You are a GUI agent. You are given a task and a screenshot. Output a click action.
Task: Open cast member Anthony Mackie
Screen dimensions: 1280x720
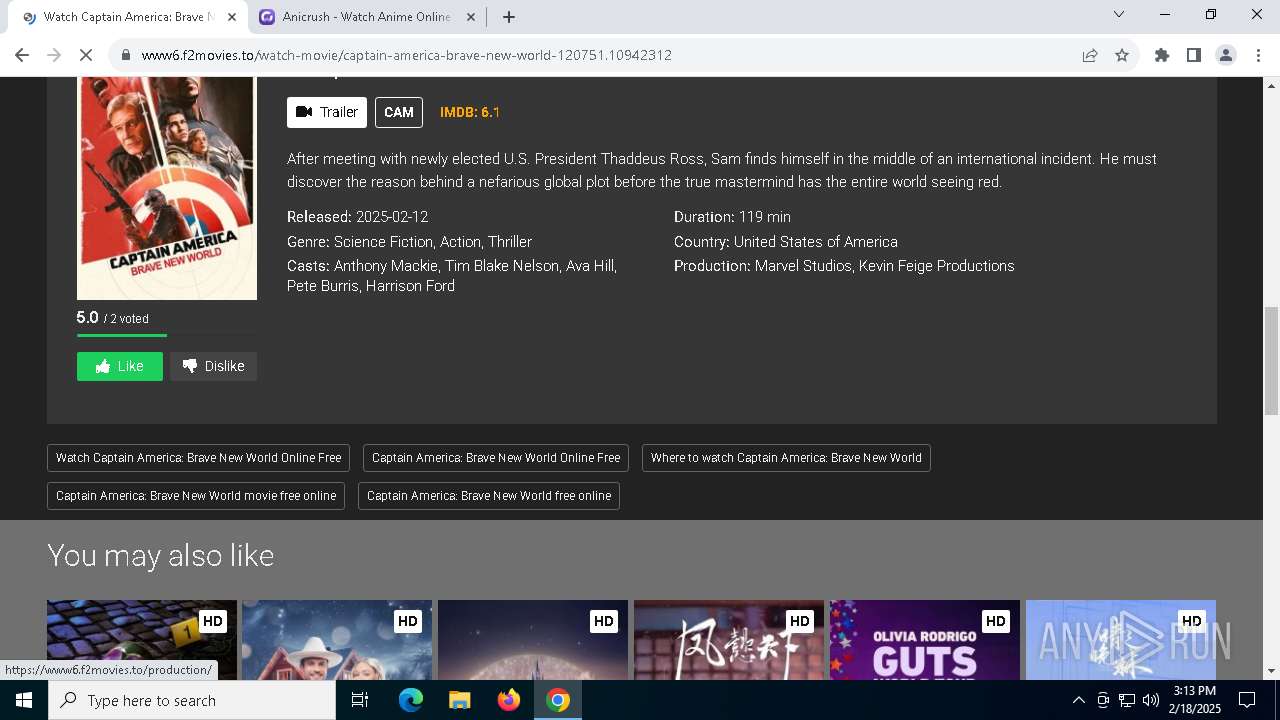[386, 266]
